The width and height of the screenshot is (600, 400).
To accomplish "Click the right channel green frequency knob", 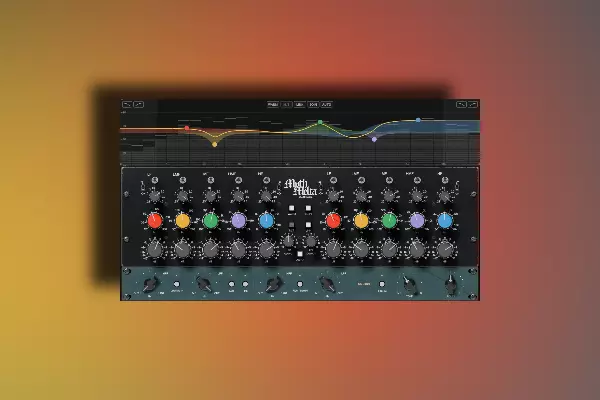I will (389, 221).
